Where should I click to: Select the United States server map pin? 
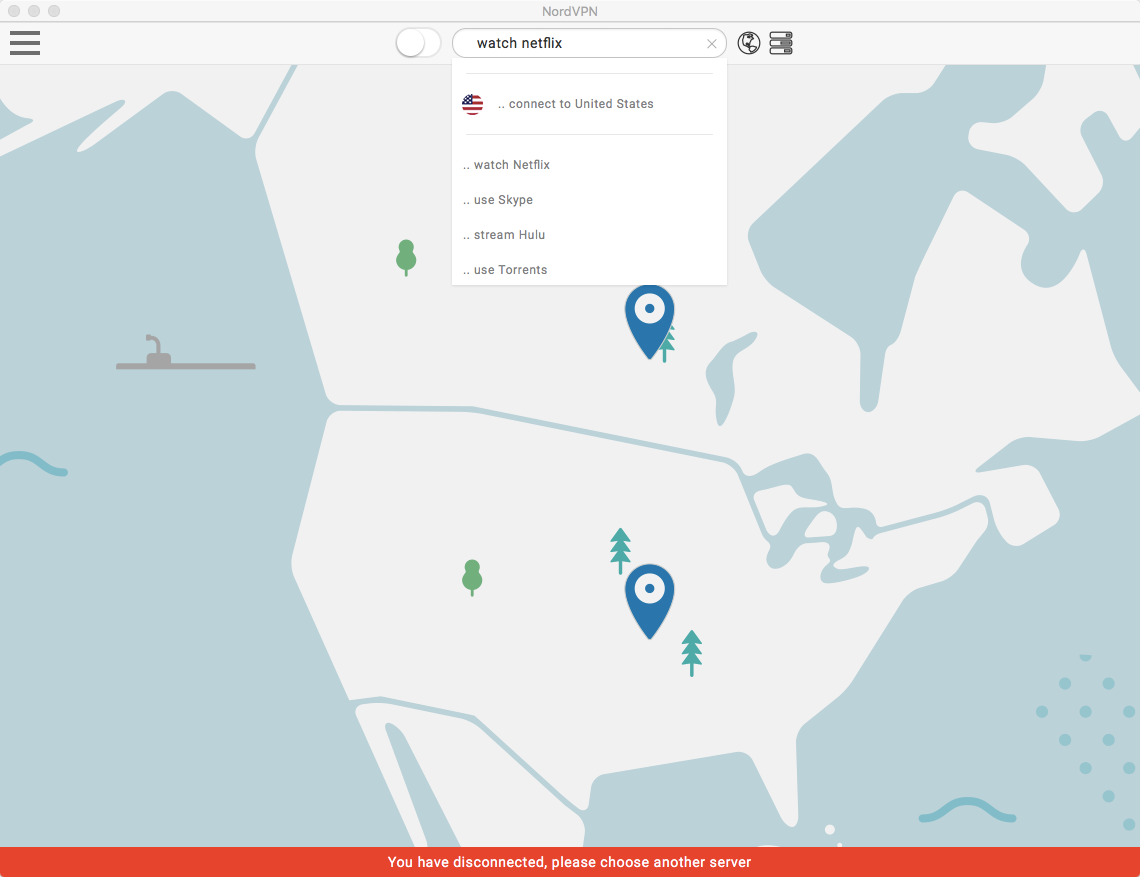(649, 601)
